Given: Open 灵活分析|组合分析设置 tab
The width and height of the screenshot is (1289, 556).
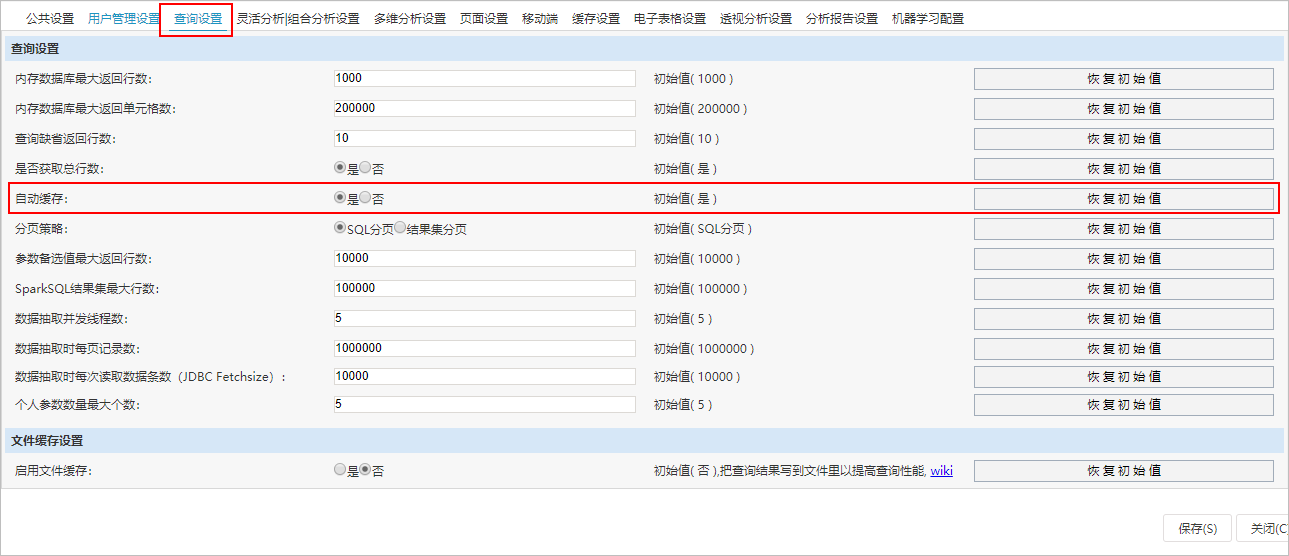Looking at the screenshot, I should [298, 19].
